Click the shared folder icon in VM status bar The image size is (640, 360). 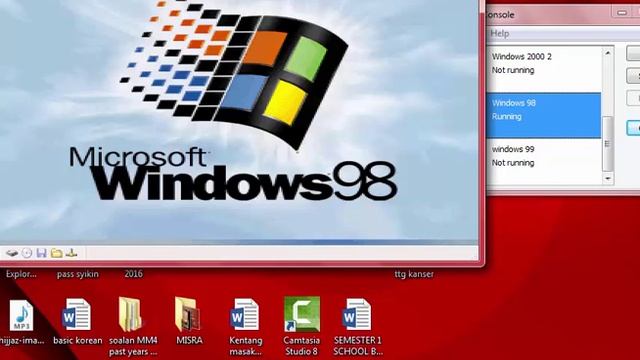(57, 253)
